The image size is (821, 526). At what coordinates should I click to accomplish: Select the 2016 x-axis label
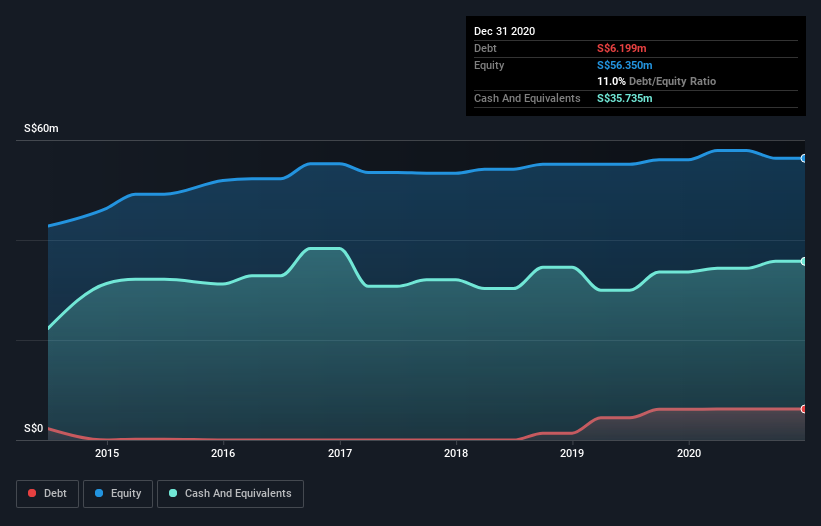[223, 454]
